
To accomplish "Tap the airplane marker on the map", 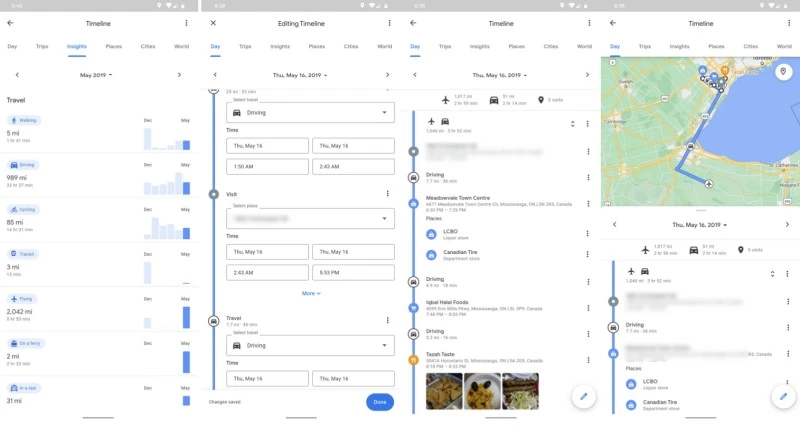I will (x=709, y=184).
